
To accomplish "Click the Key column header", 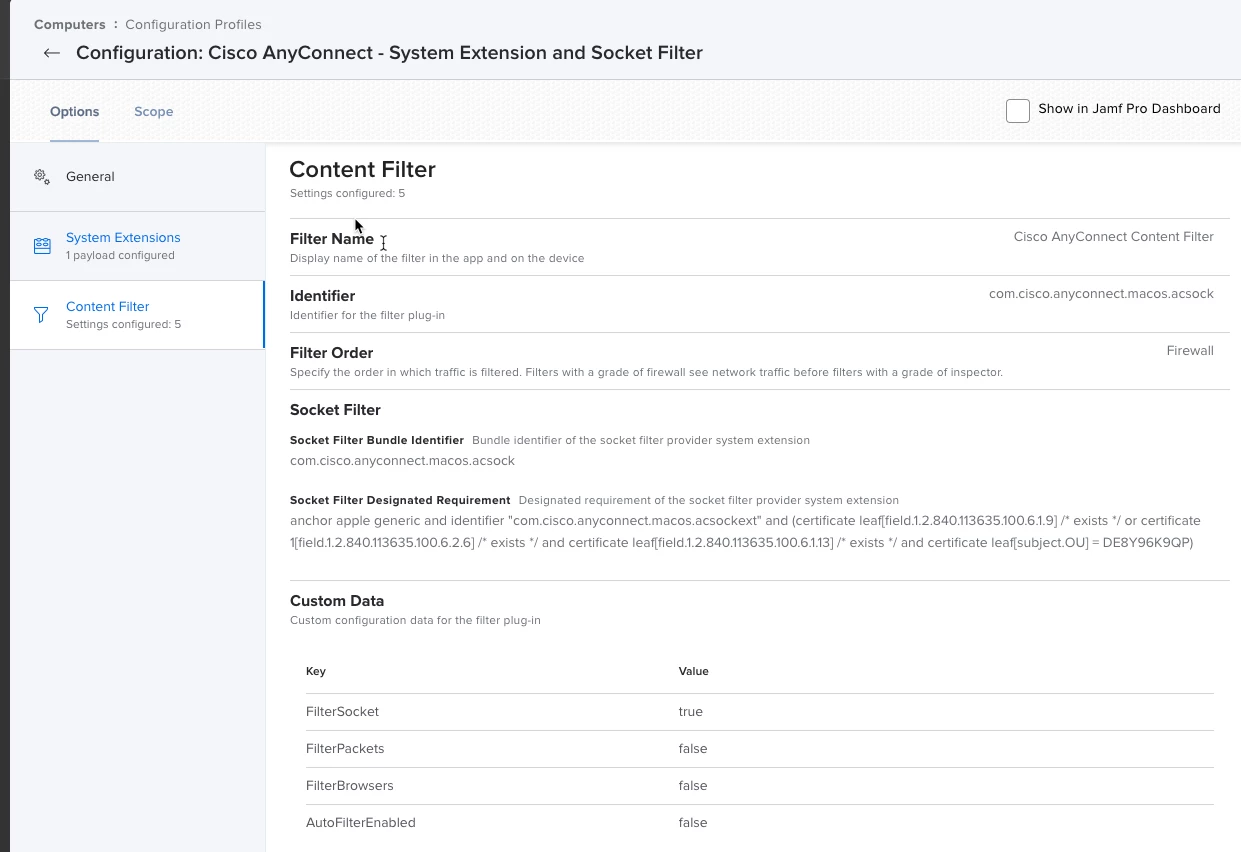I will [316, 671].
